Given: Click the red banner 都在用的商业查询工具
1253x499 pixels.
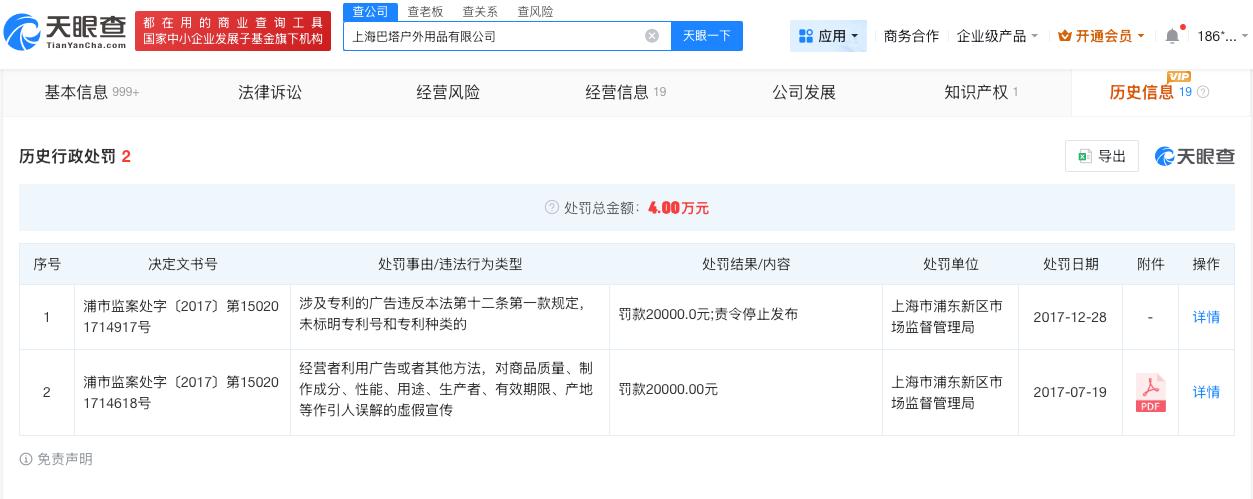Looking at the screenshot, I should (233, 31).
